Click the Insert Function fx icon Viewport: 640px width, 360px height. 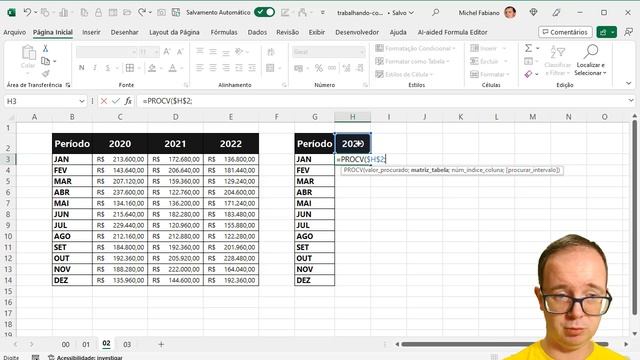click(x=128, y=101)
